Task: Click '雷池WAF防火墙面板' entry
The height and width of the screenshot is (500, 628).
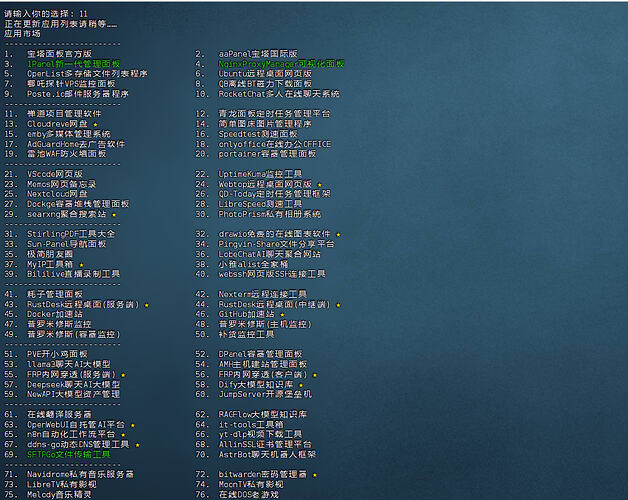Action: click(66, 154)
